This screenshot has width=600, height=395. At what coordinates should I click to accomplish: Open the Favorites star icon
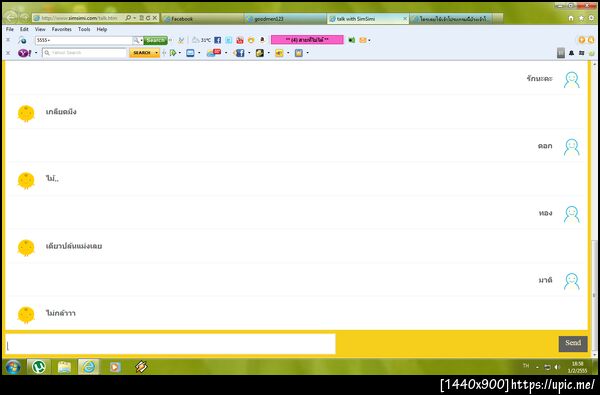[x=581, y=18]
